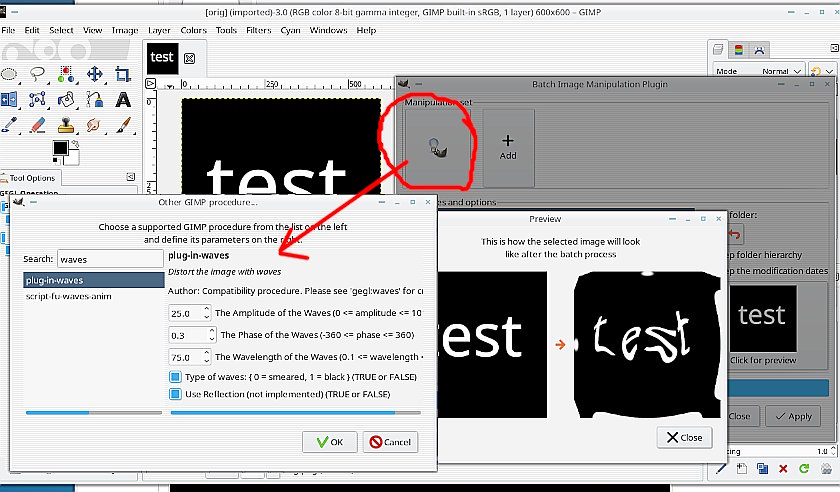This screenshot has width=840, height=492.
Task: Reset colors to default black and white
Action: tap(56, 161)
